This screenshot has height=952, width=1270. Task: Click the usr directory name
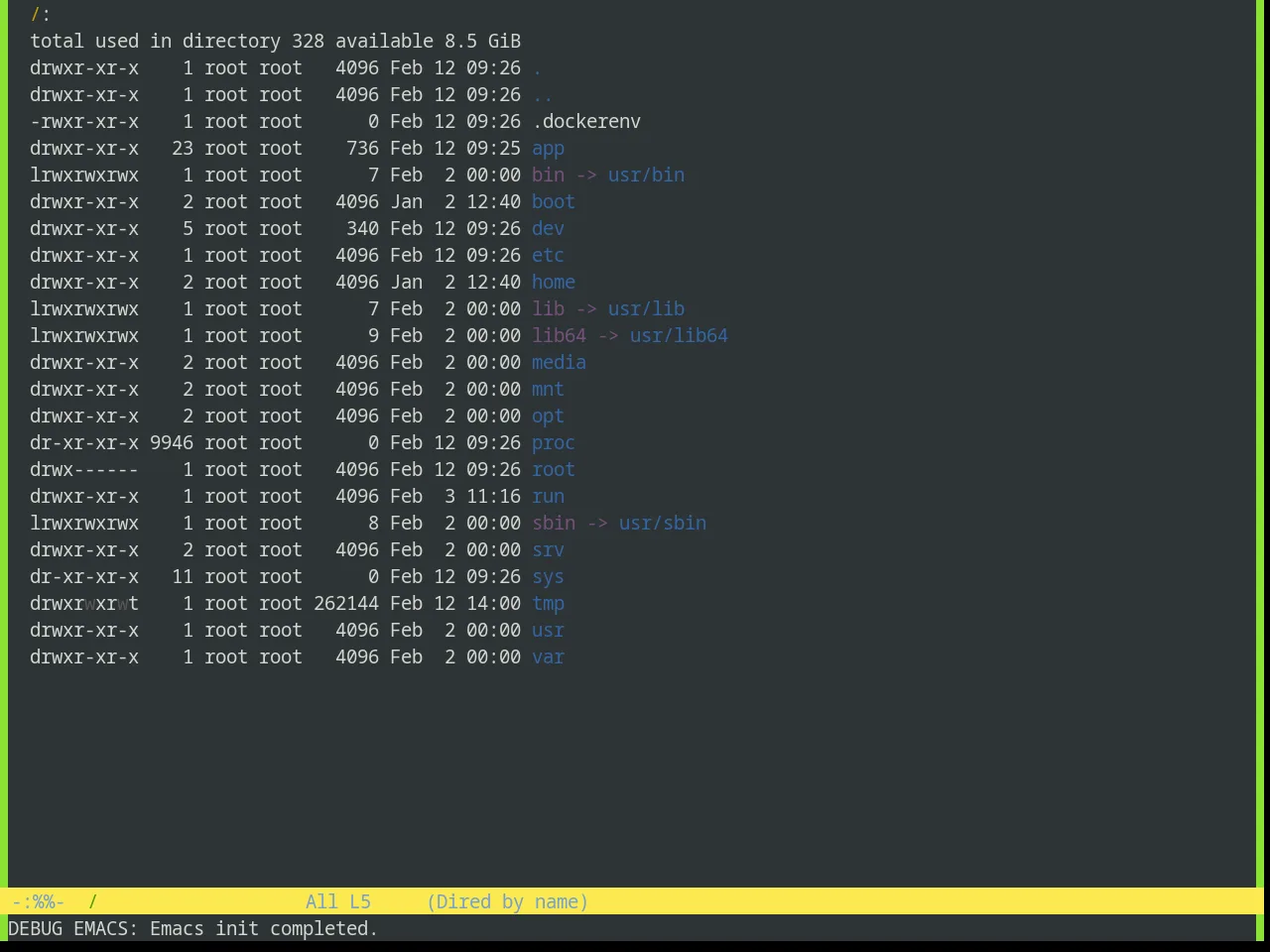click(548, 631)
